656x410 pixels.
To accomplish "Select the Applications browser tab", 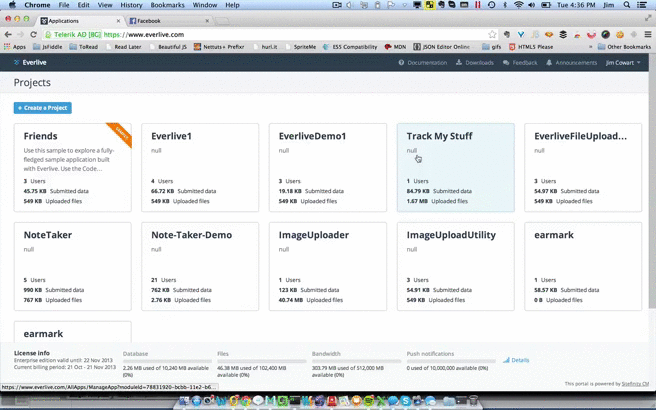I will (79, 20).
